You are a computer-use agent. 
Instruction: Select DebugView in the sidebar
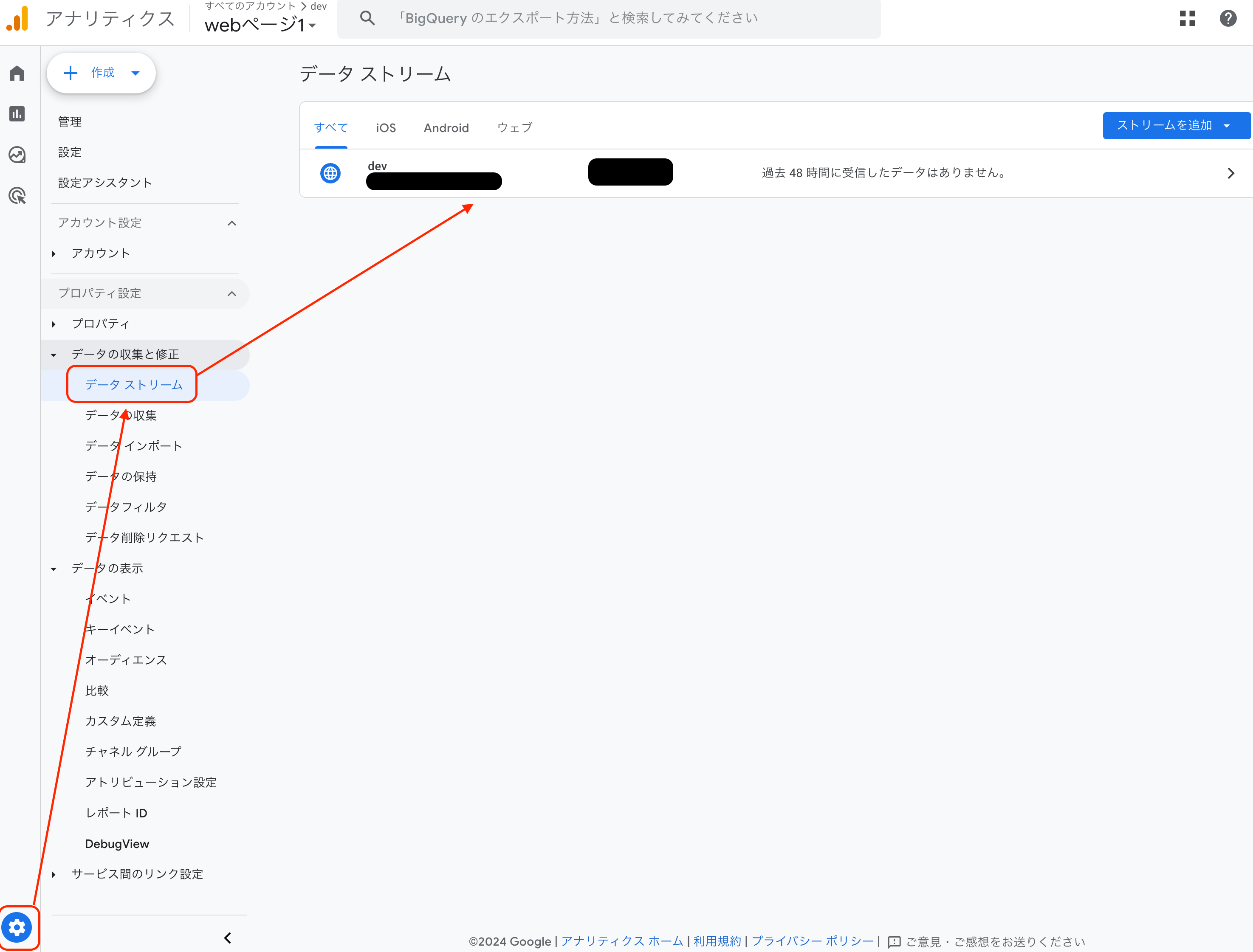pos(117,844)
